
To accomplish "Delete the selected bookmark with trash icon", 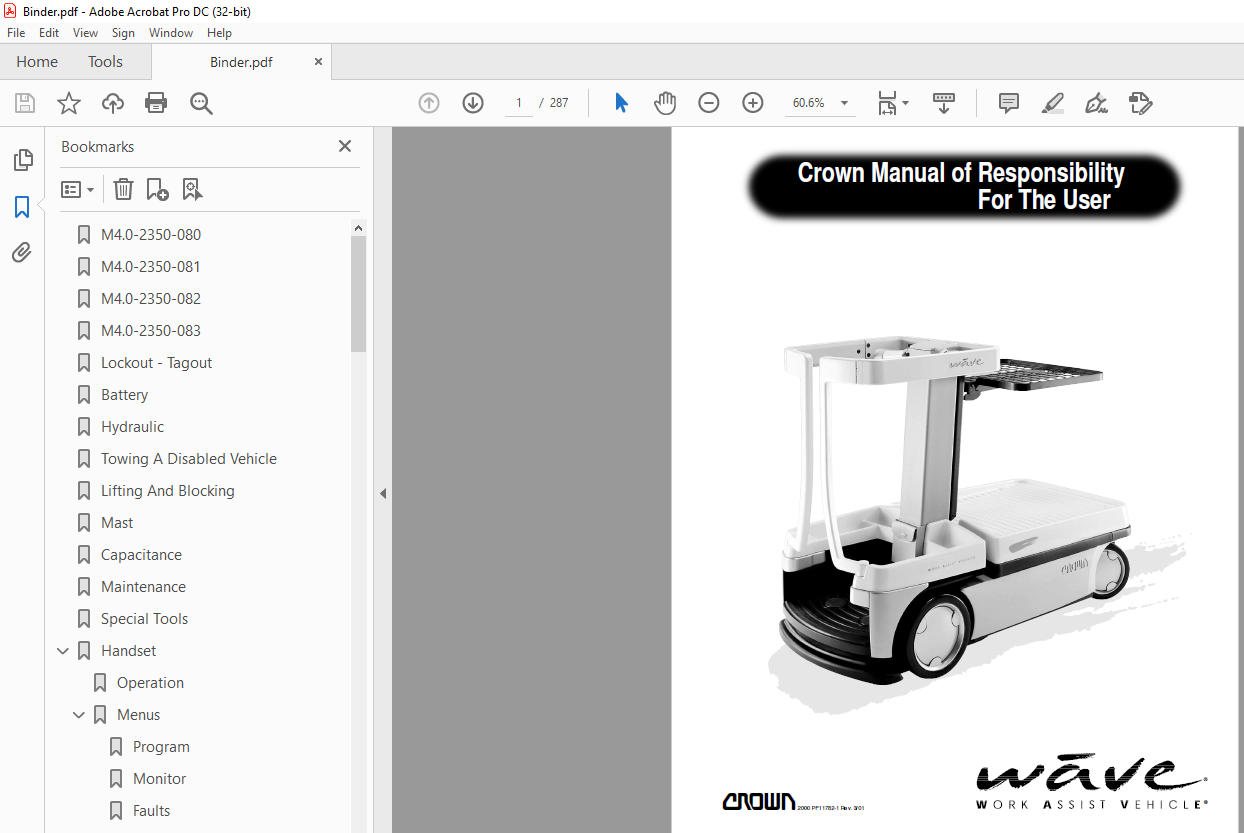I will (x=123, y=189).
